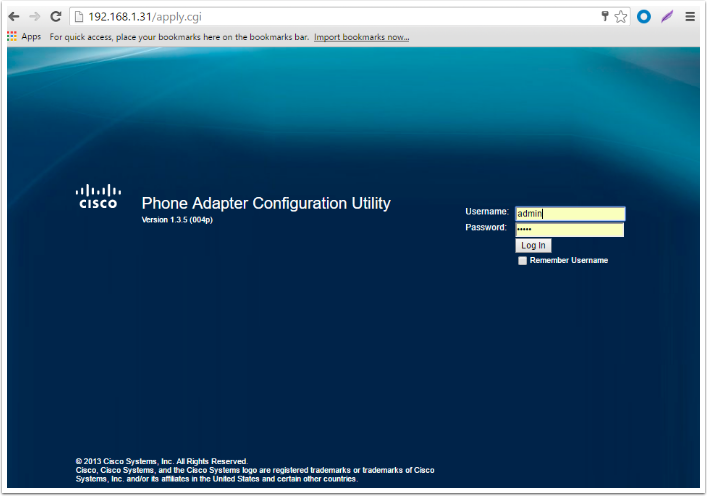Click the page info icon in address bar
Image resolution: width=707 pixels, height=496 pixels.
click(x=79, y=17)
